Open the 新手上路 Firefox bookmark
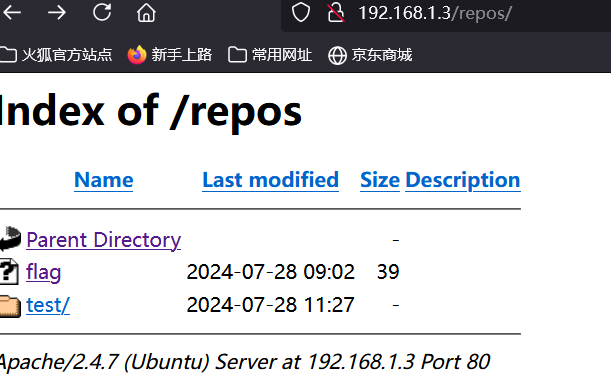Image resolution: width=611 pixels, height=386 pixels. (170, 55)
